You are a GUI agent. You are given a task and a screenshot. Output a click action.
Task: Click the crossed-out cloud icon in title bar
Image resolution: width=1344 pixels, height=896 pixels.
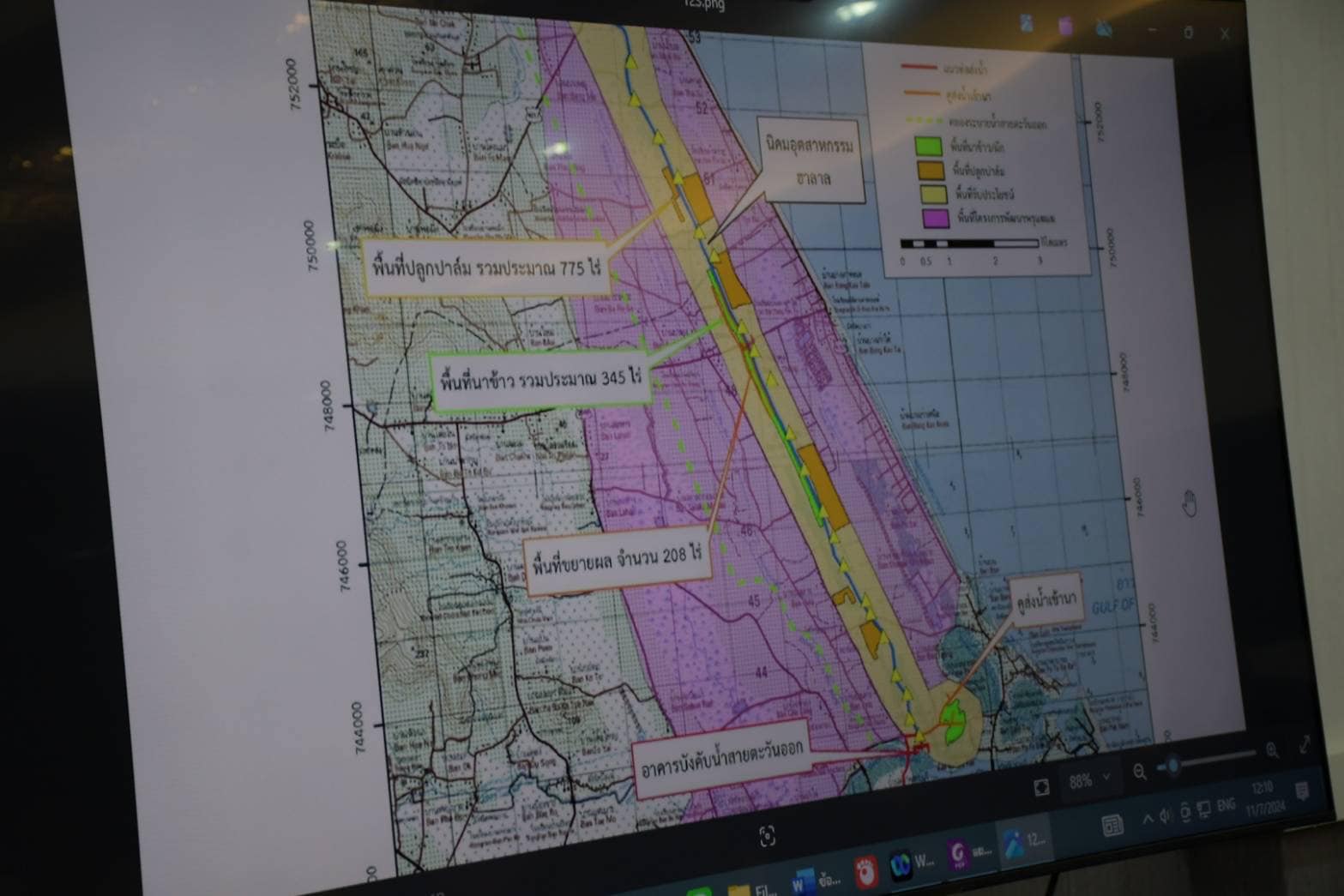coord(1104,29)
